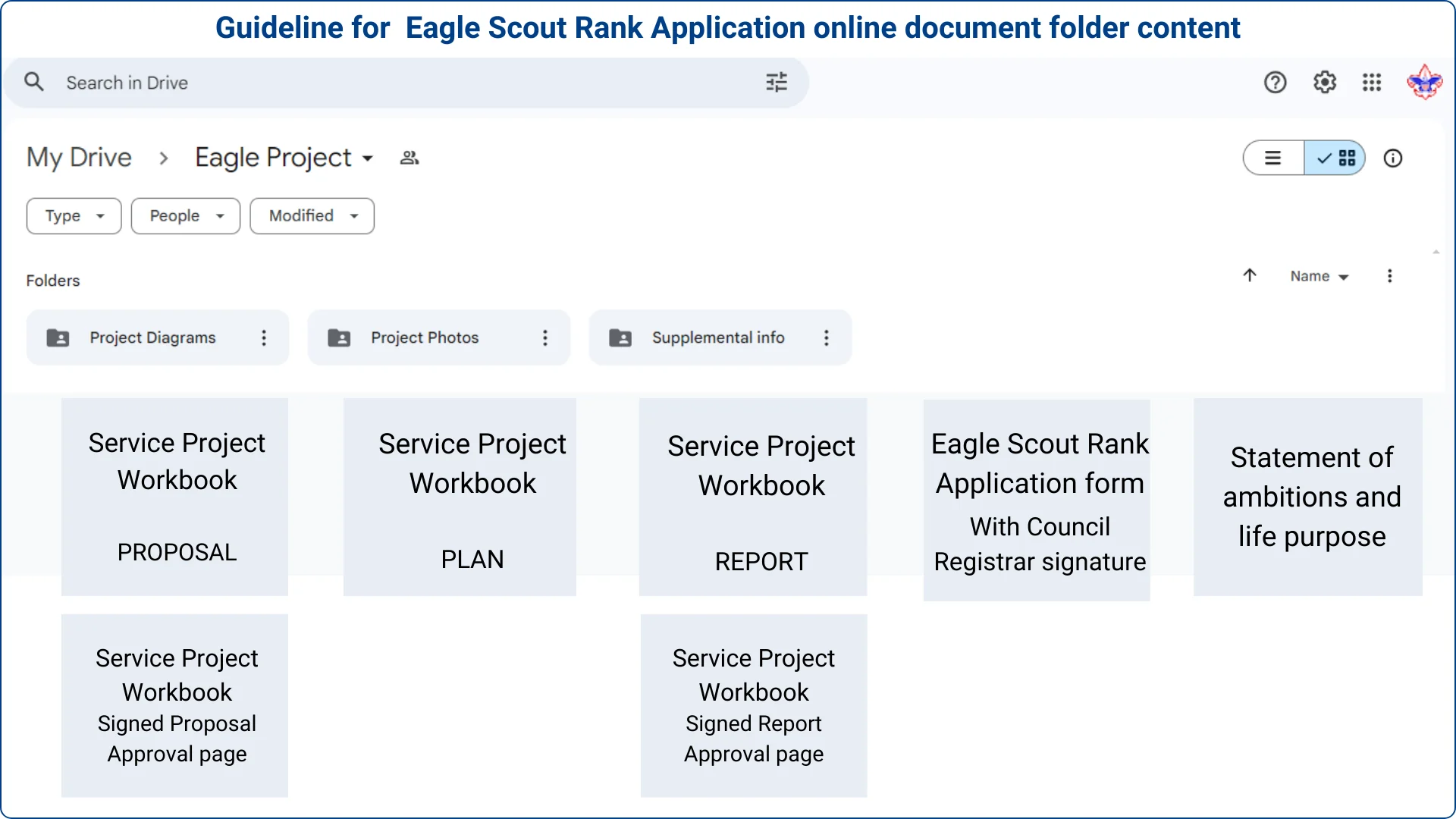
Task: Open Drive settings gear
Action: pyautogui.click(x=1324, y=82)
